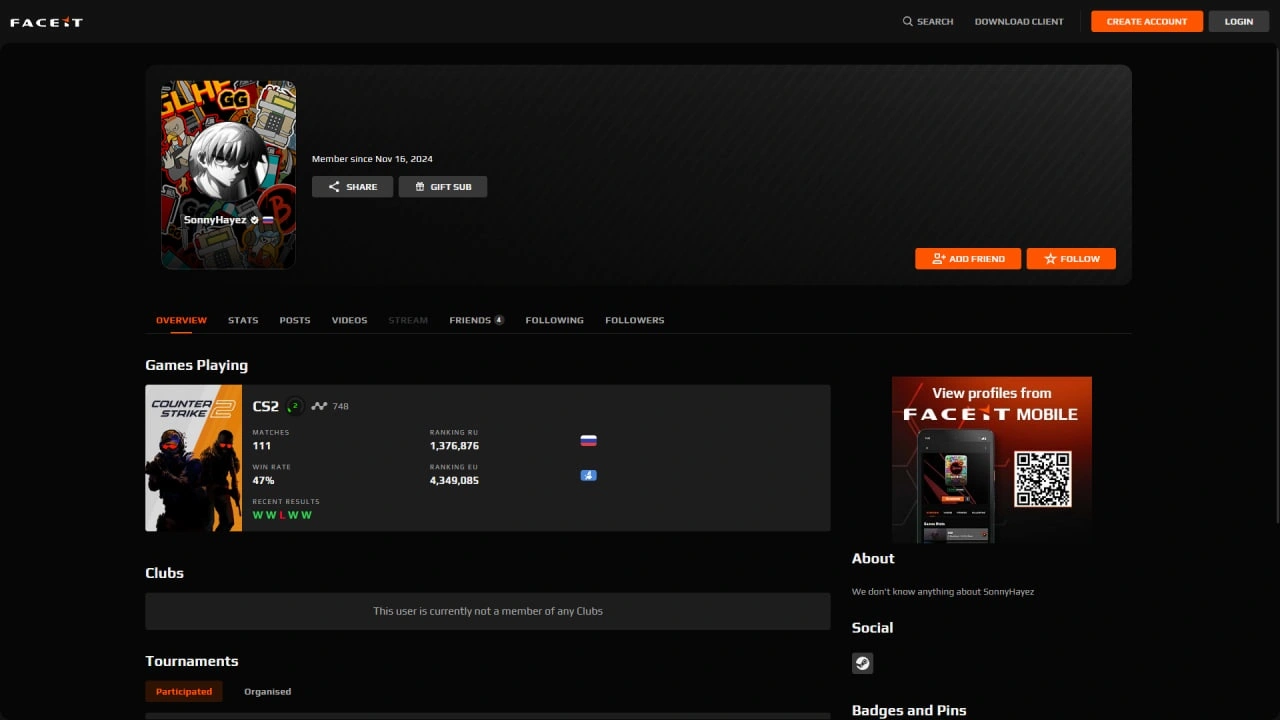Open search via the magnifier icon
1280x720 pixels.
point(908,21)
